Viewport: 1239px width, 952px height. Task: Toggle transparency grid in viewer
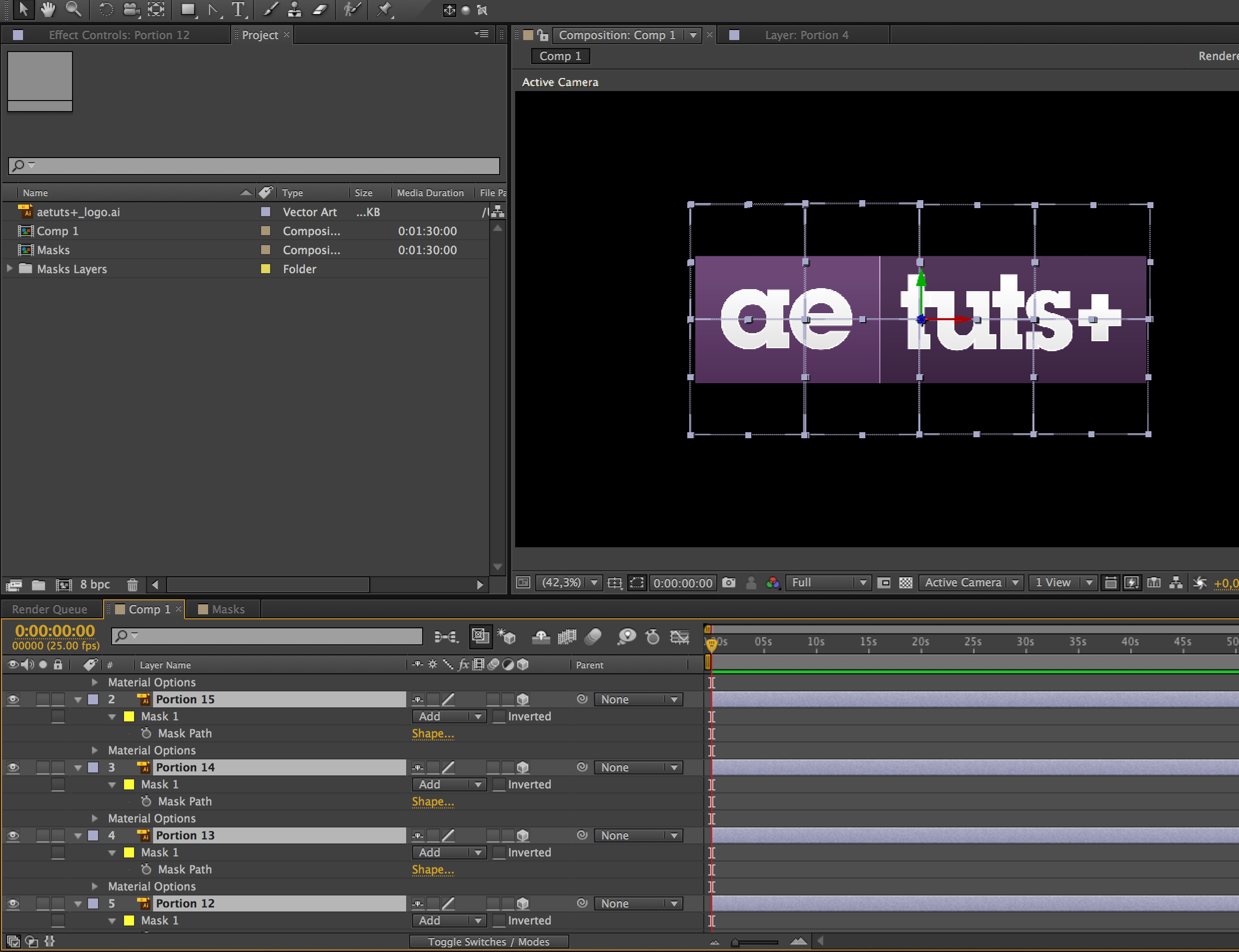pos(906,582)
